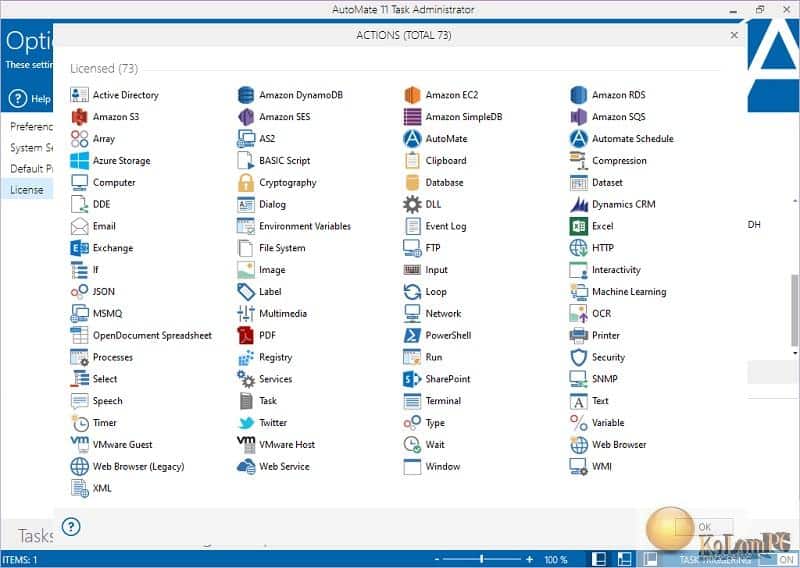The height and width of the screenshot is (568, 800).
Task: Click the OpenDocument Spreadsheet label
Action: (x=152, y=336)
